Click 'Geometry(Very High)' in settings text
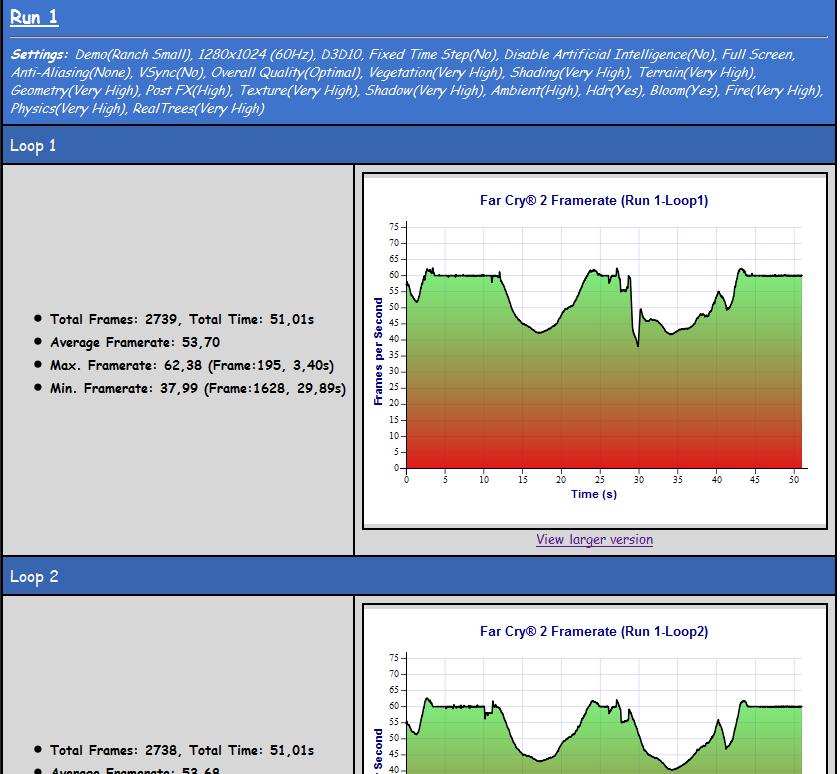The image size is (840, 774). (x=75, y=91)
